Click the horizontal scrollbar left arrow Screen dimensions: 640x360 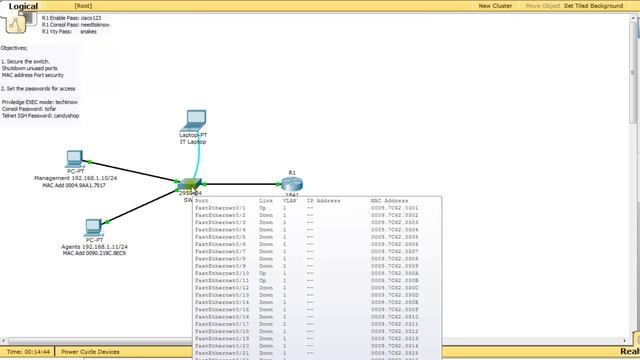(x=3, y=340)
